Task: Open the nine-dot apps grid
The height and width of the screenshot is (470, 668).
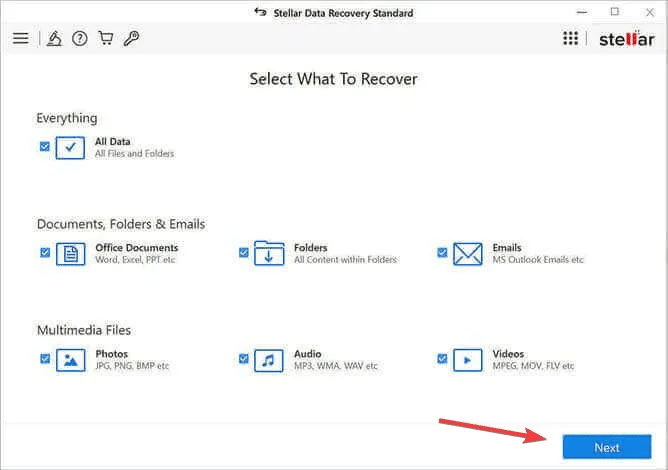Action: pyautogui.click(x=570, y=39)
